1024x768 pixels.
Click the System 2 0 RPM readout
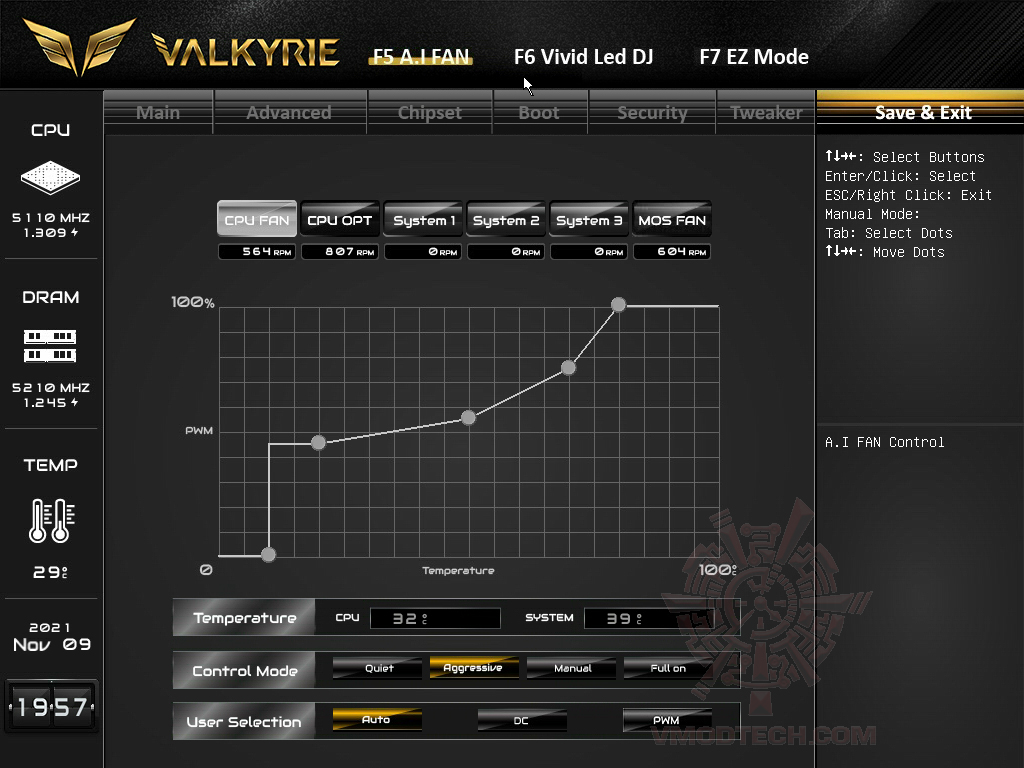pyautogui.click(x=506, y=251)
